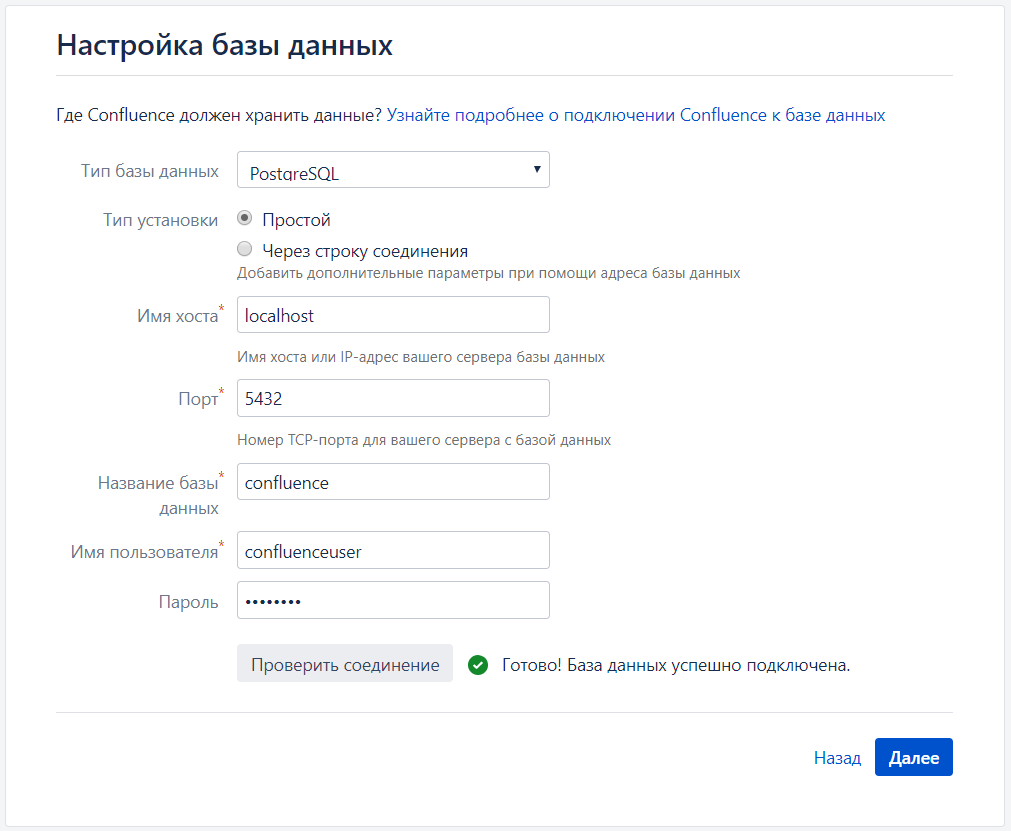Click the "Готово! База данных успешно подключена" message
The width and height of the screenshot is (1011, 831).
tap(675, 665)
